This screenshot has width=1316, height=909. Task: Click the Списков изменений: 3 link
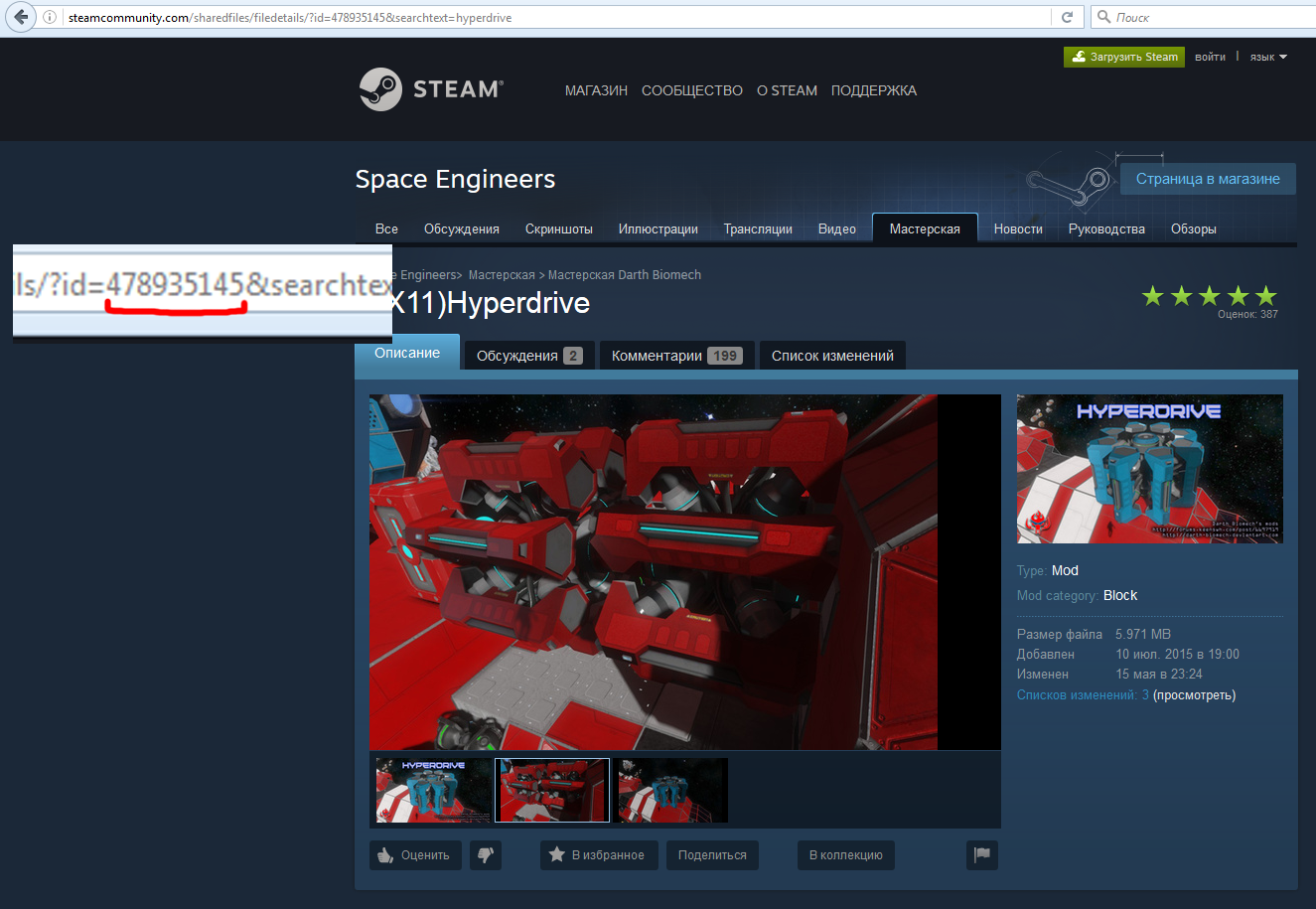[x=1083, y=695]
